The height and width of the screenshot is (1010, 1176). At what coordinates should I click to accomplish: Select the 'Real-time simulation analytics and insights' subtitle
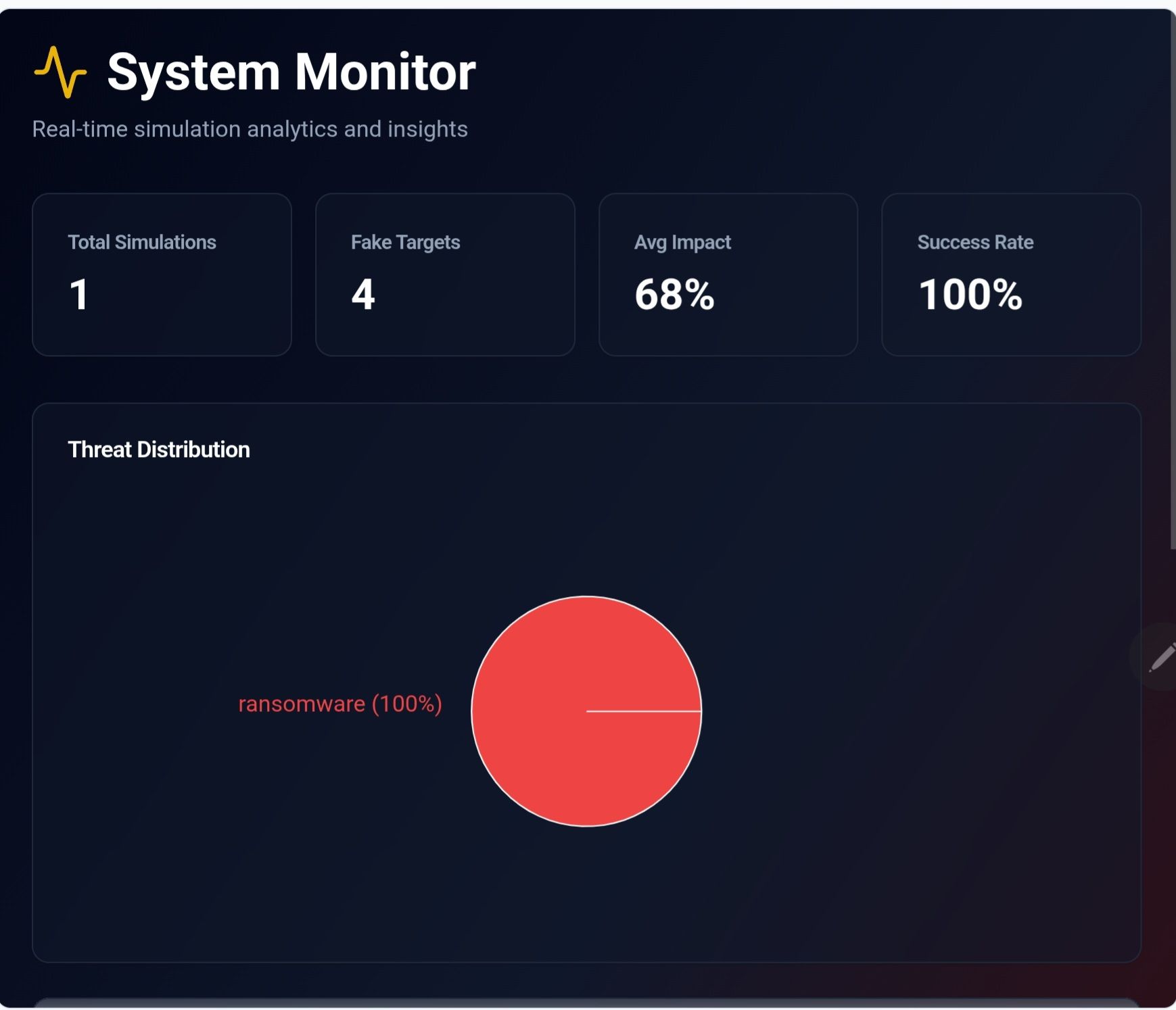250,128
